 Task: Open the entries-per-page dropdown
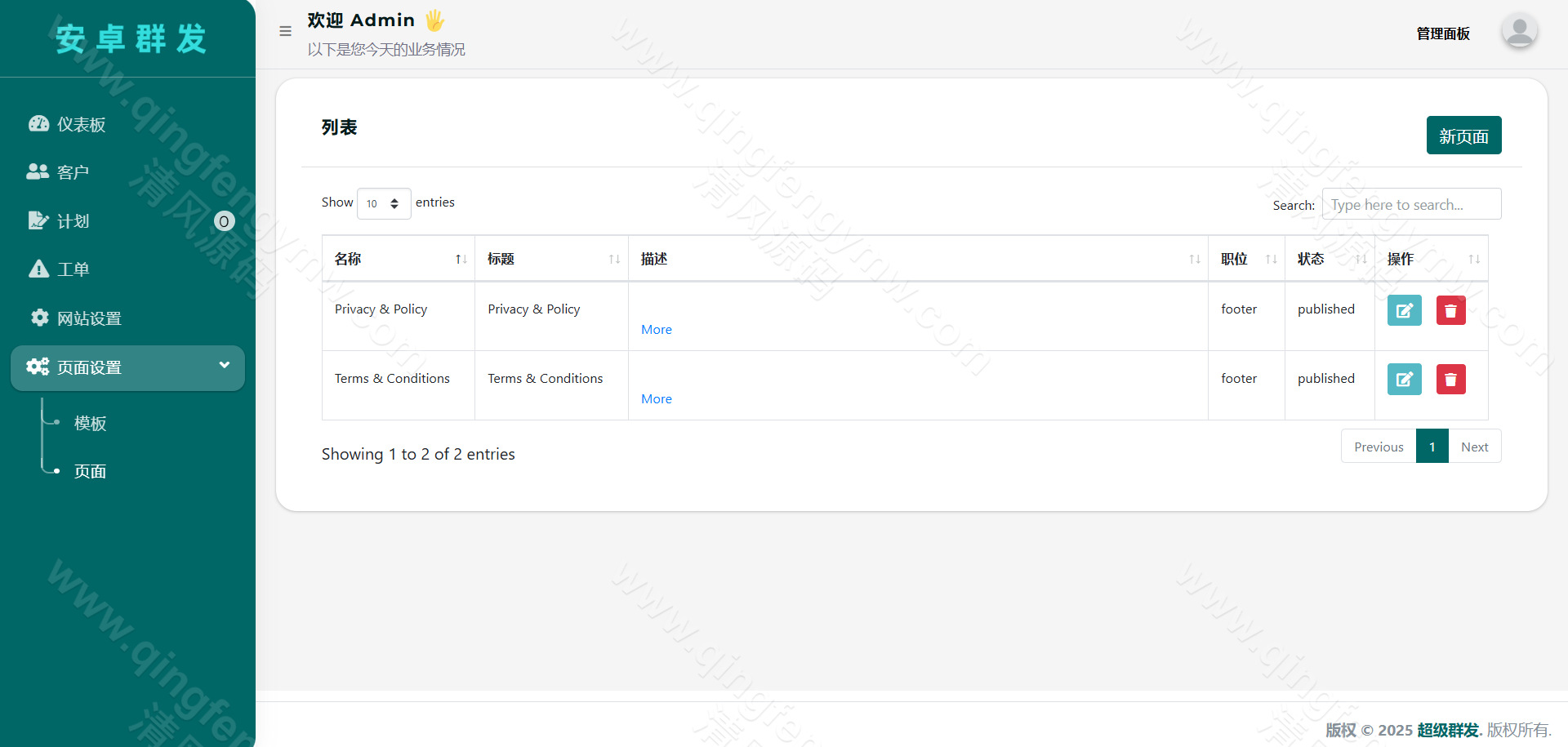384,203
